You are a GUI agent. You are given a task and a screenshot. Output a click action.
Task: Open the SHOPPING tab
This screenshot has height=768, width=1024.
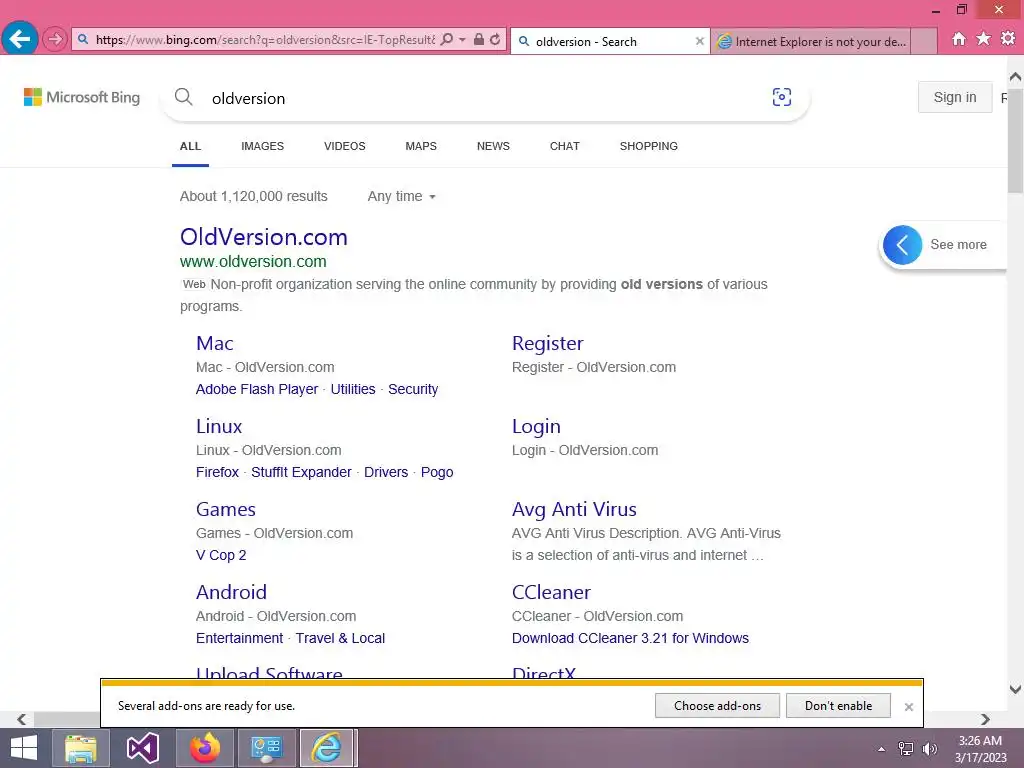tap(648, 146)
